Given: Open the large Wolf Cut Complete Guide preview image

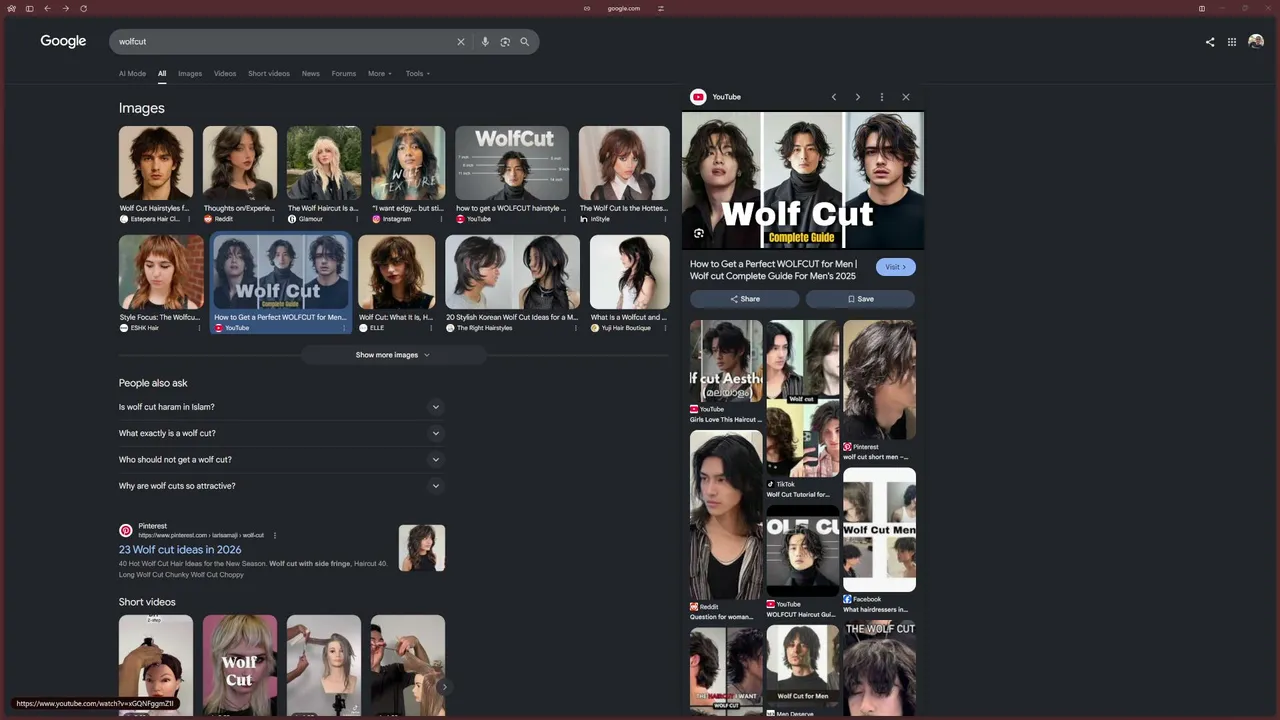Looking at the screenshot, I should point(803,180).
